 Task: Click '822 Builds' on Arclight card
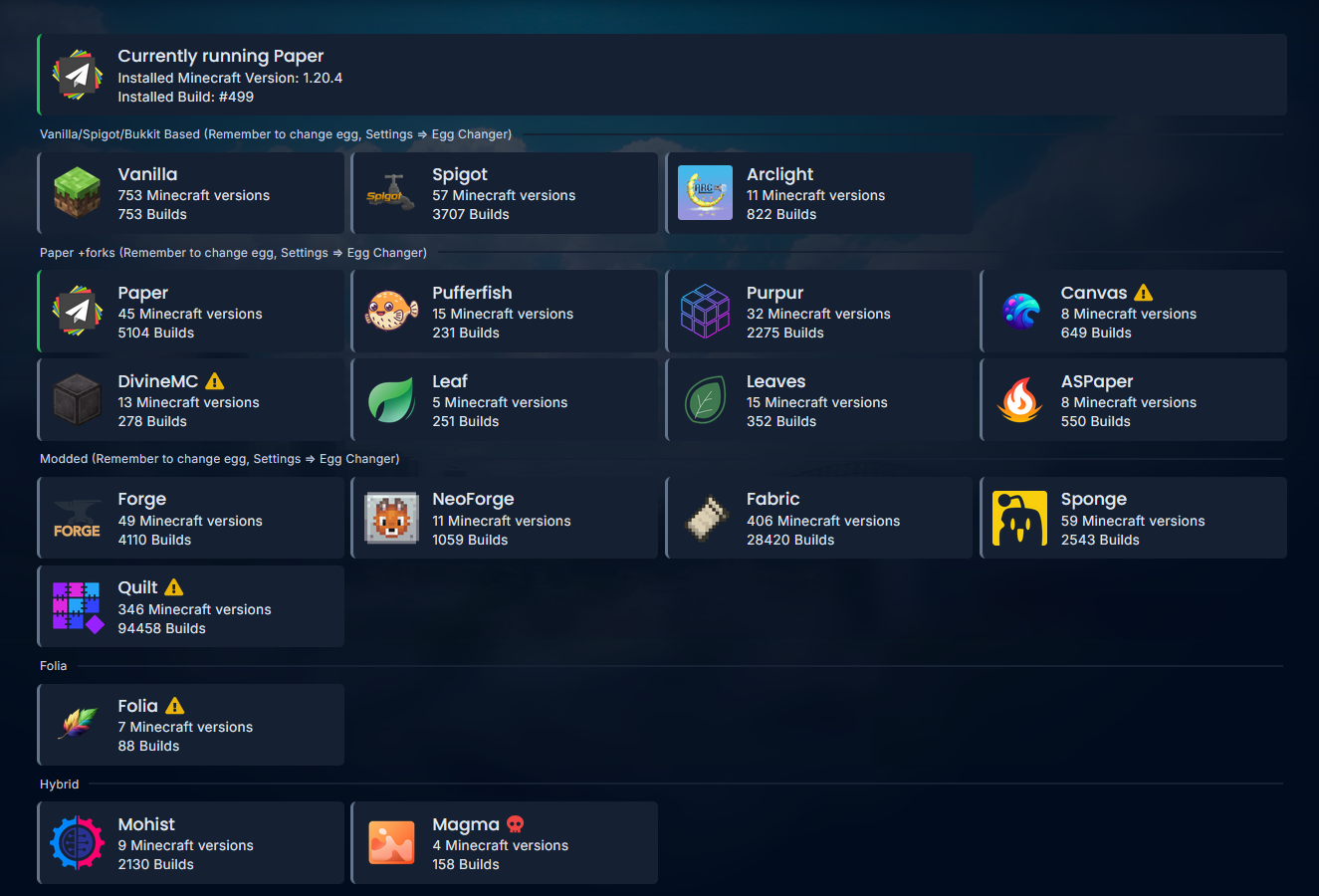pos(781,214)
